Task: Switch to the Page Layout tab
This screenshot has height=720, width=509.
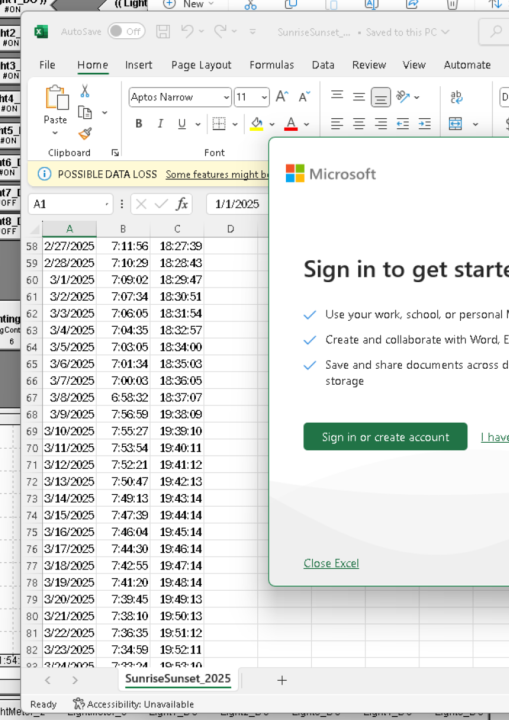Action: pyautogui.click(x=201, y=65)
